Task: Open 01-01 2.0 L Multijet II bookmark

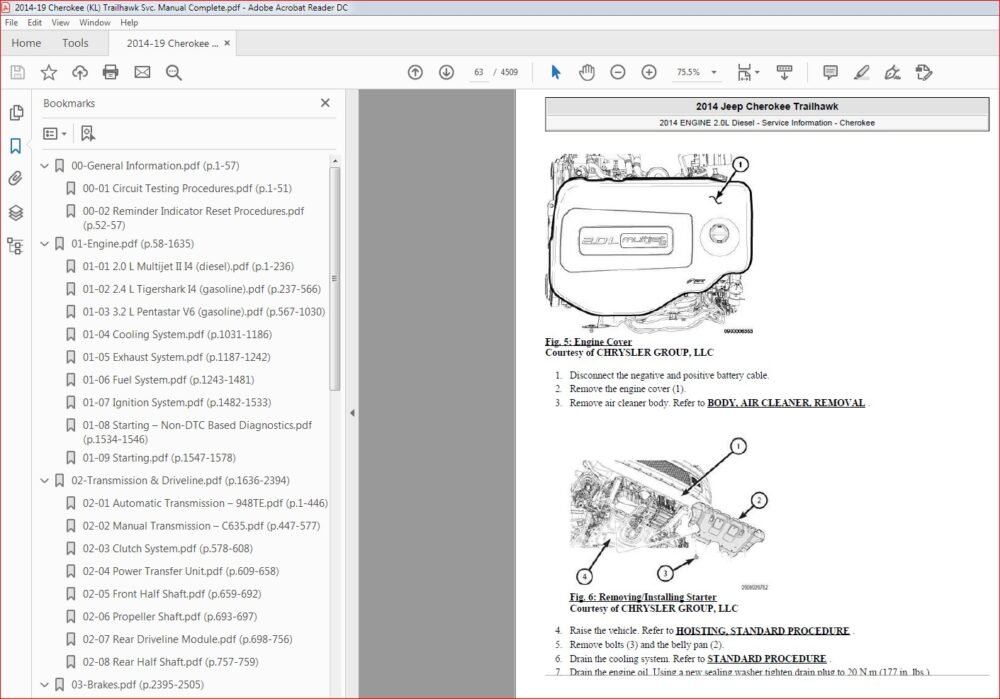Action: (x=188, y=266)
